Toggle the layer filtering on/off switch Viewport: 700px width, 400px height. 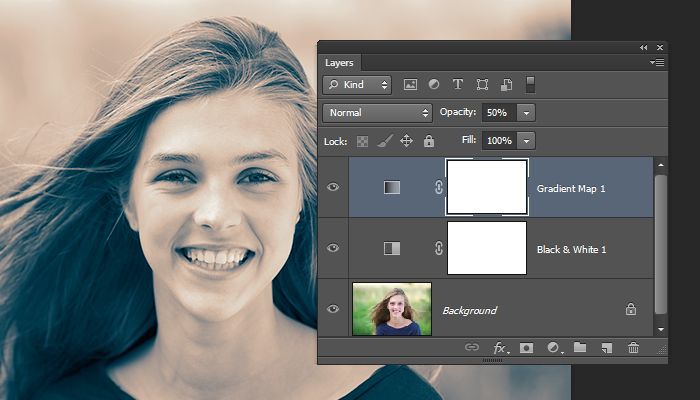(531, 85)
